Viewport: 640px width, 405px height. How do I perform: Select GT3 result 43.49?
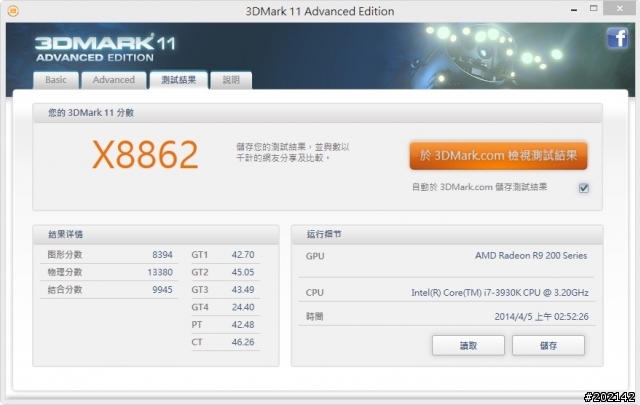coord(243,290)
